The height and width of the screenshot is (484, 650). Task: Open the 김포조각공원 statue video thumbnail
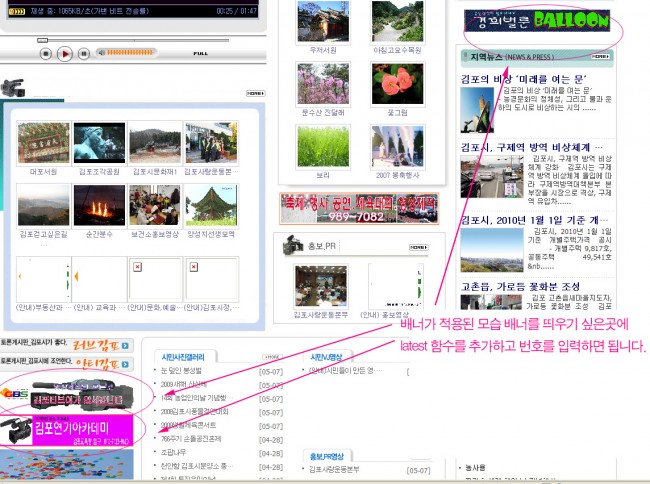pos(99,143)
